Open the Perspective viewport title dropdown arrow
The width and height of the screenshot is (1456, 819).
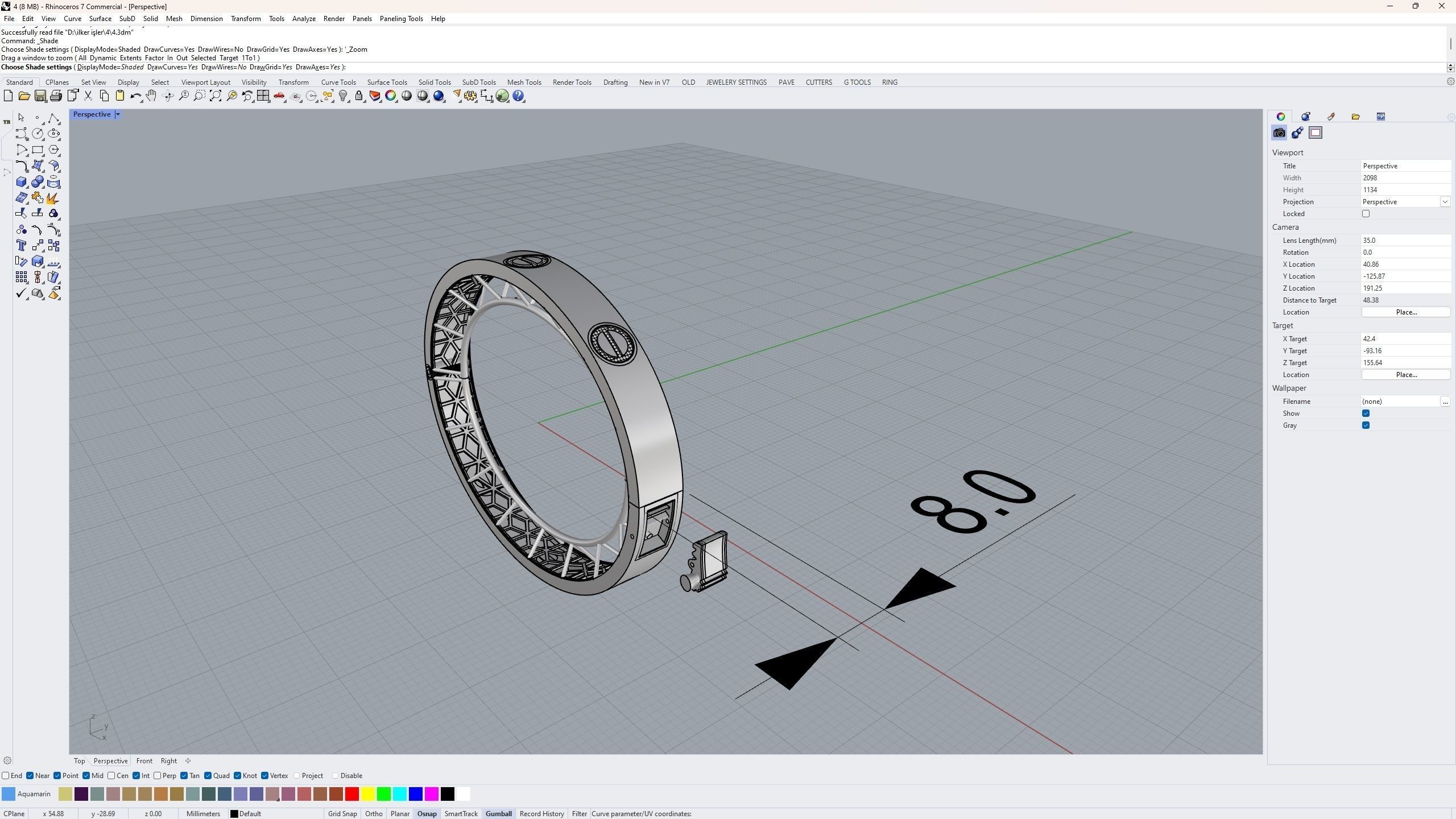pos(118,114)
